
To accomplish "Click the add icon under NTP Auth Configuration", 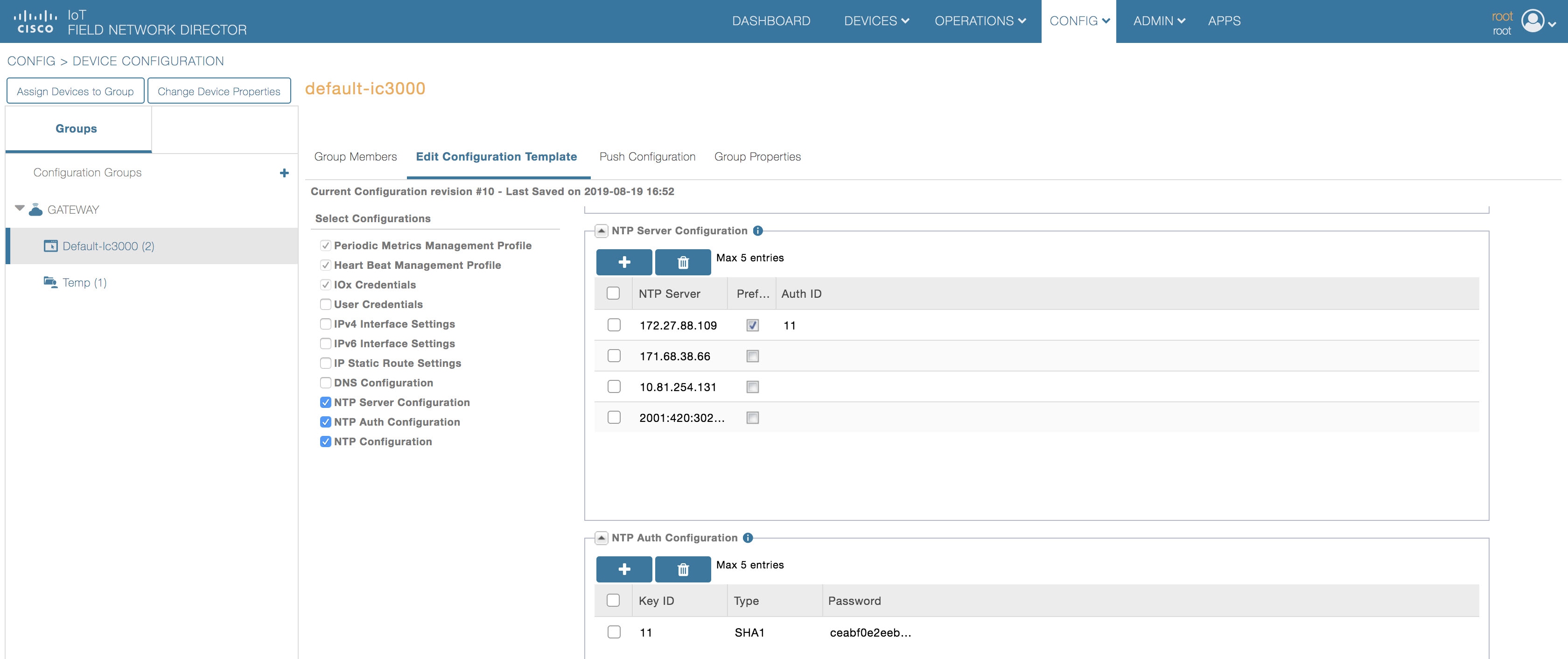I will coord(624,569).
